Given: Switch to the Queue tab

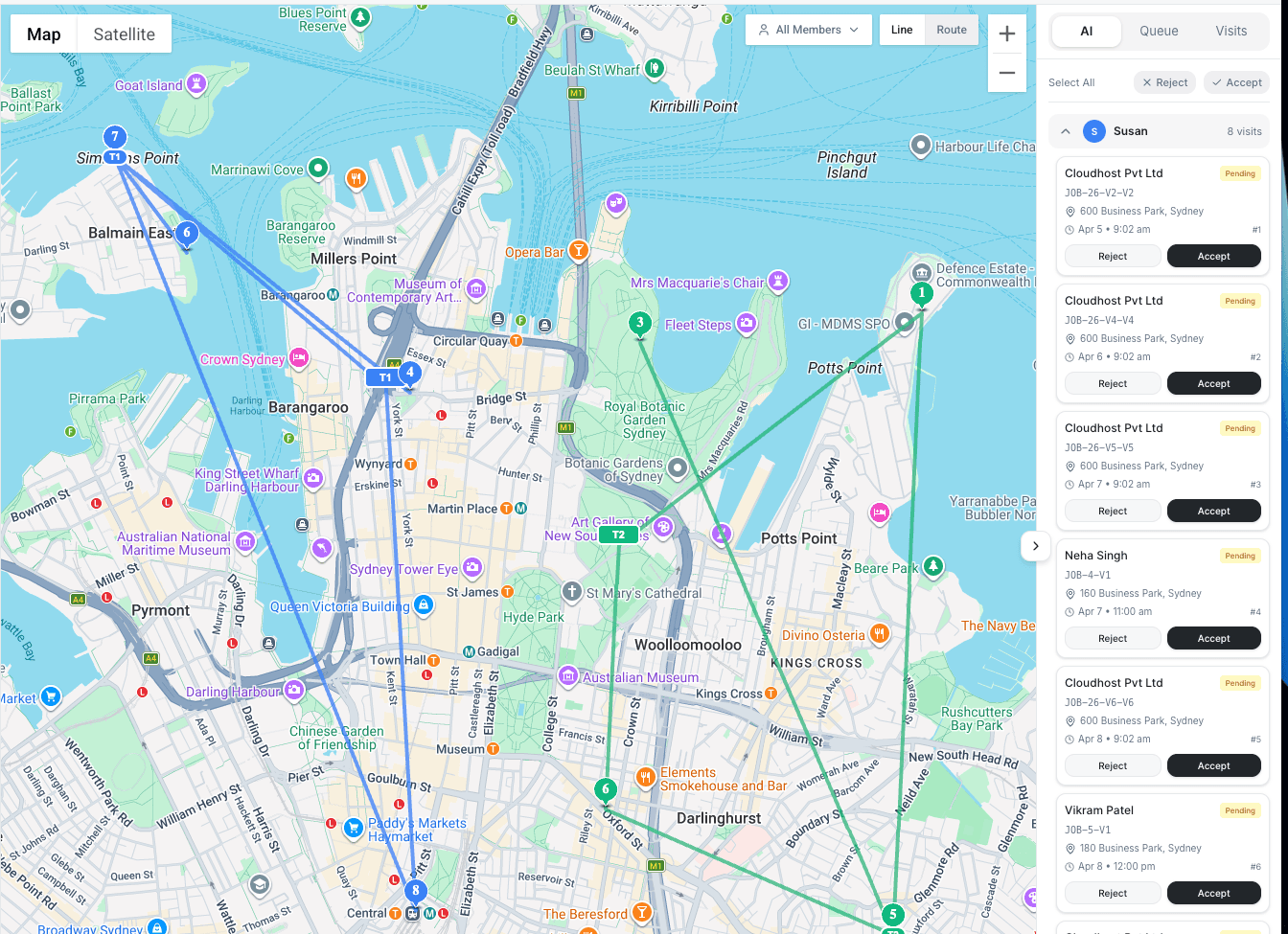Looking at the screenshot, I should point(1159,31).
